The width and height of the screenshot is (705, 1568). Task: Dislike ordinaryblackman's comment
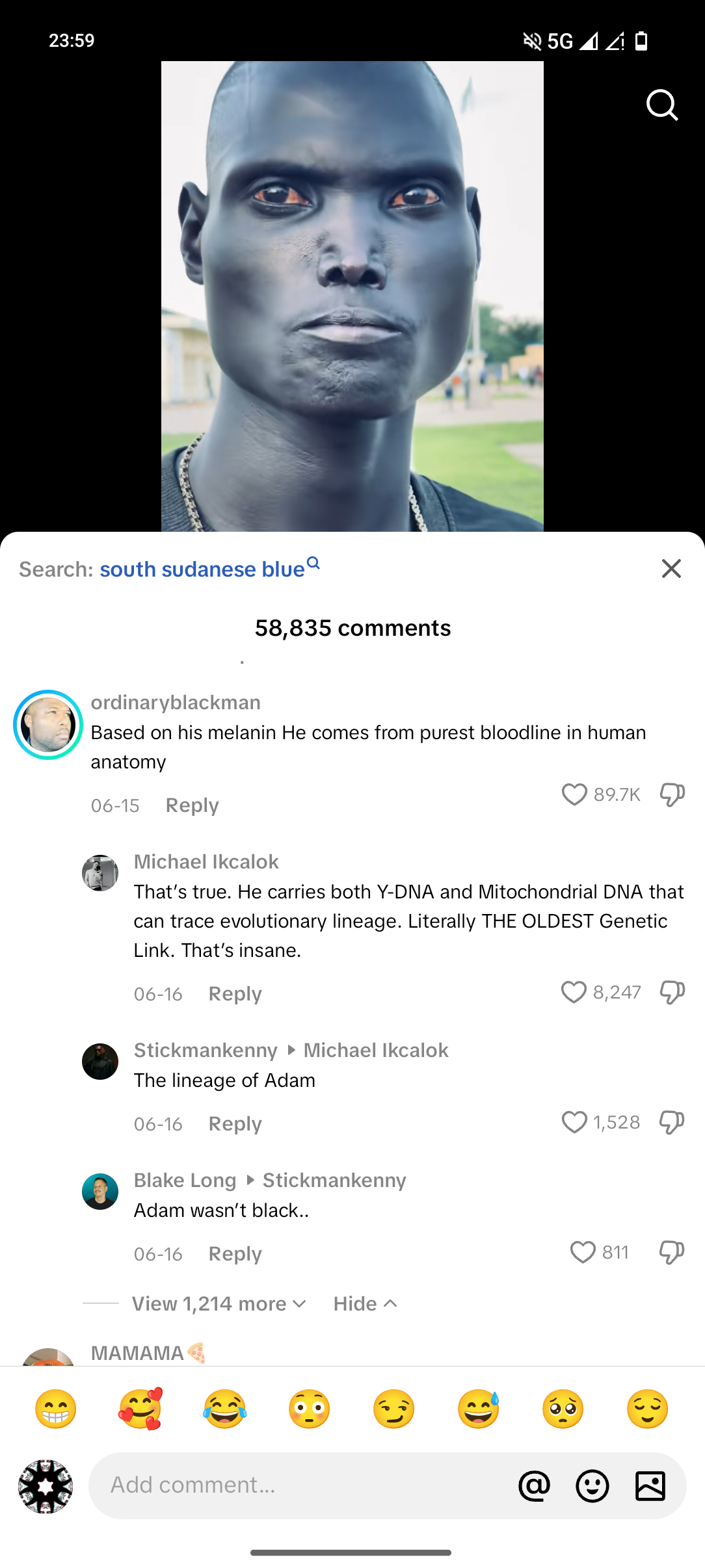pos(672,794)
